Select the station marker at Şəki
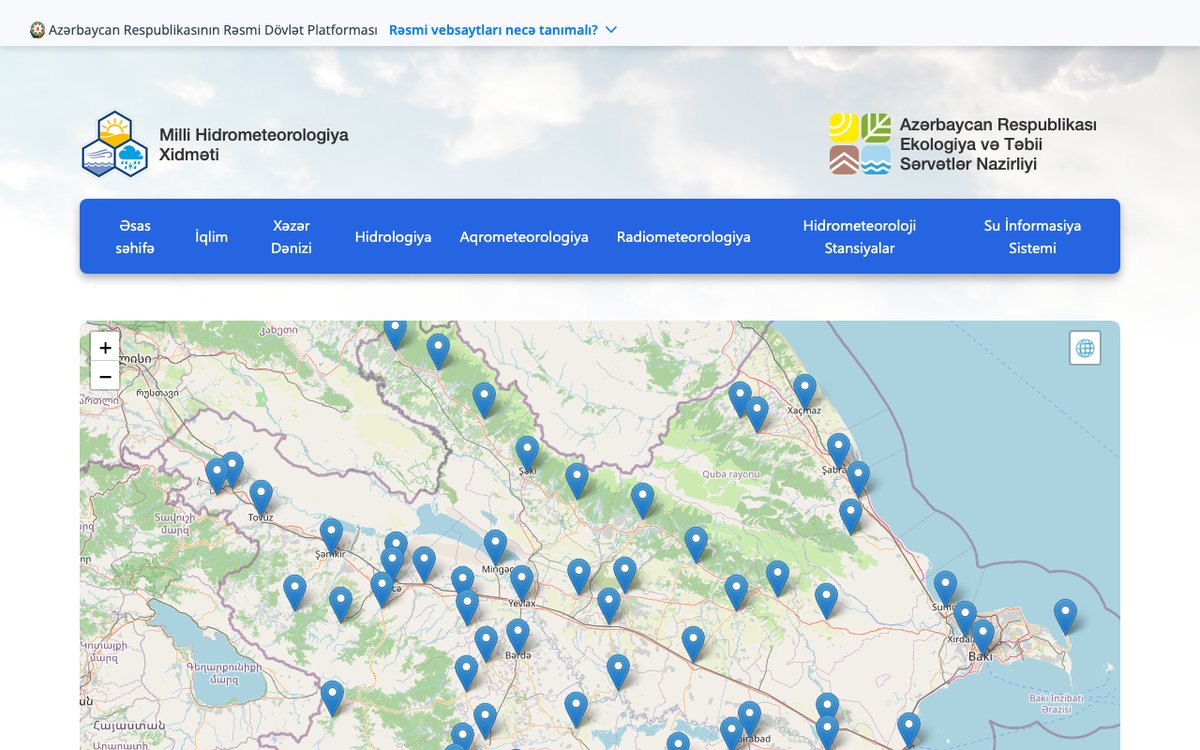This screenshot has height=750, width=1200. (x=527, y=453)
